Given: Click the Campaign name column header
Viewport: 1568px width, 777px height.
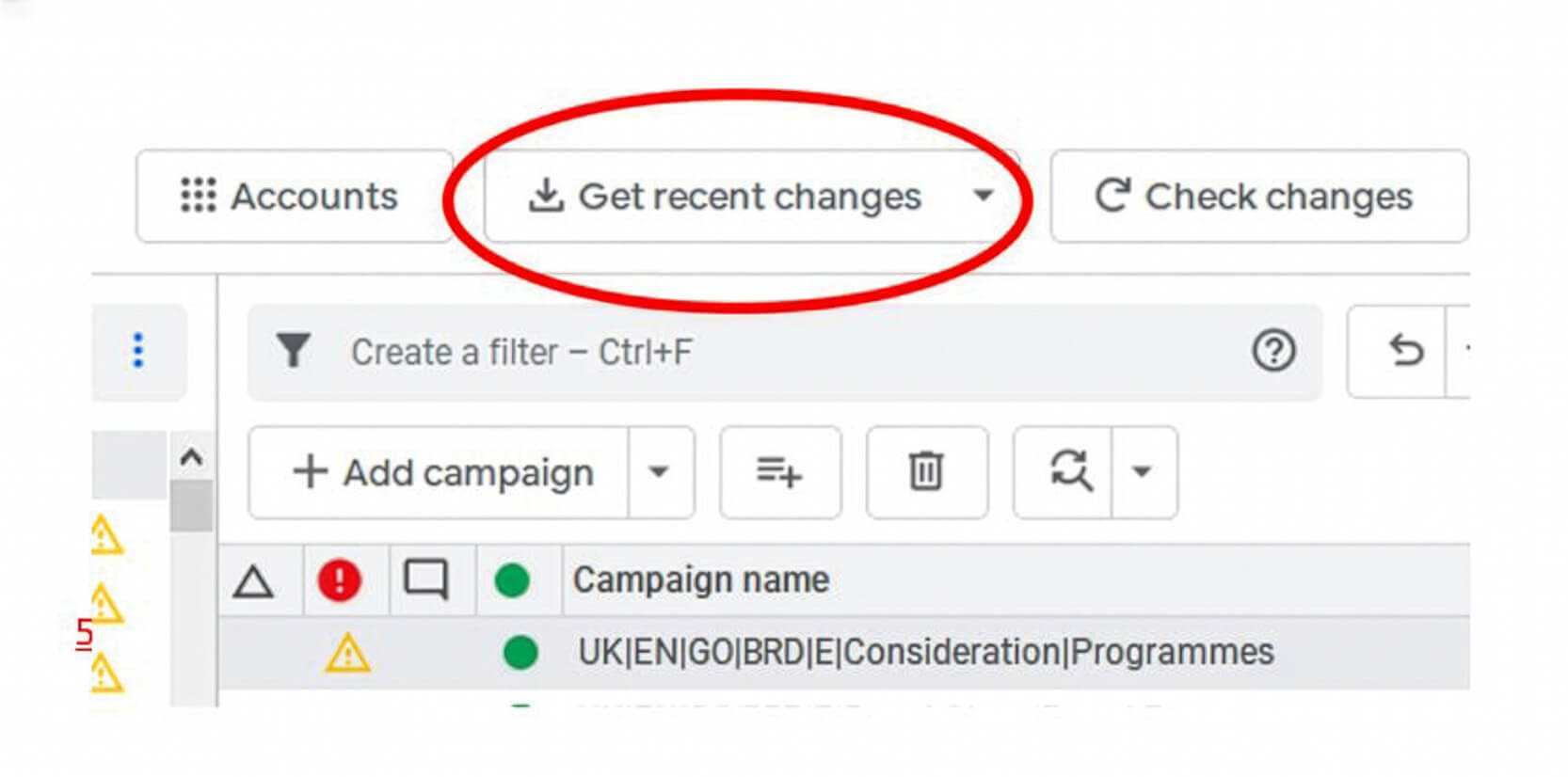Looking at the screenshot, I should click(701, 580).
